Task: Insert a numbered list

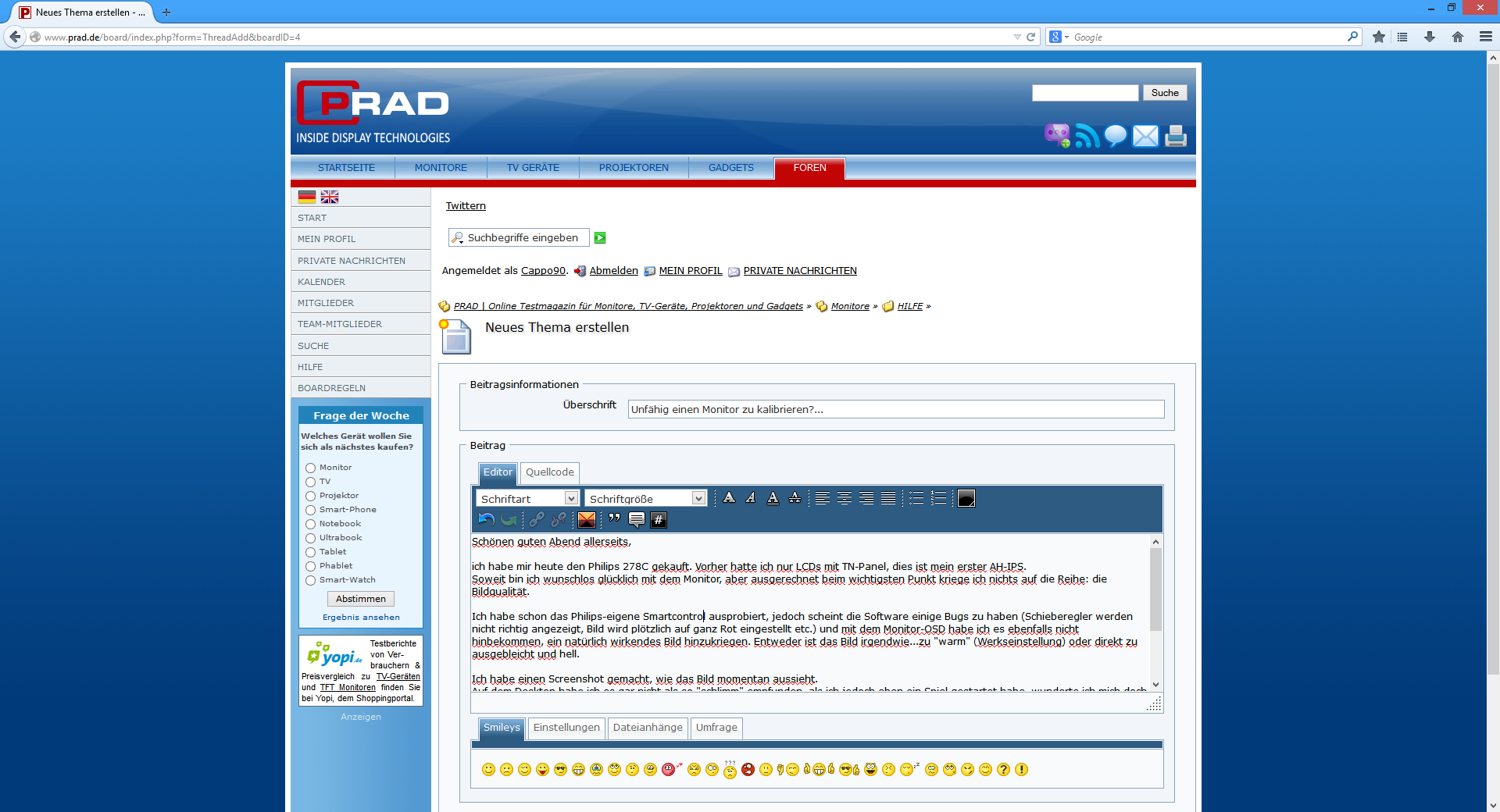Action: (x=939, y=498)
